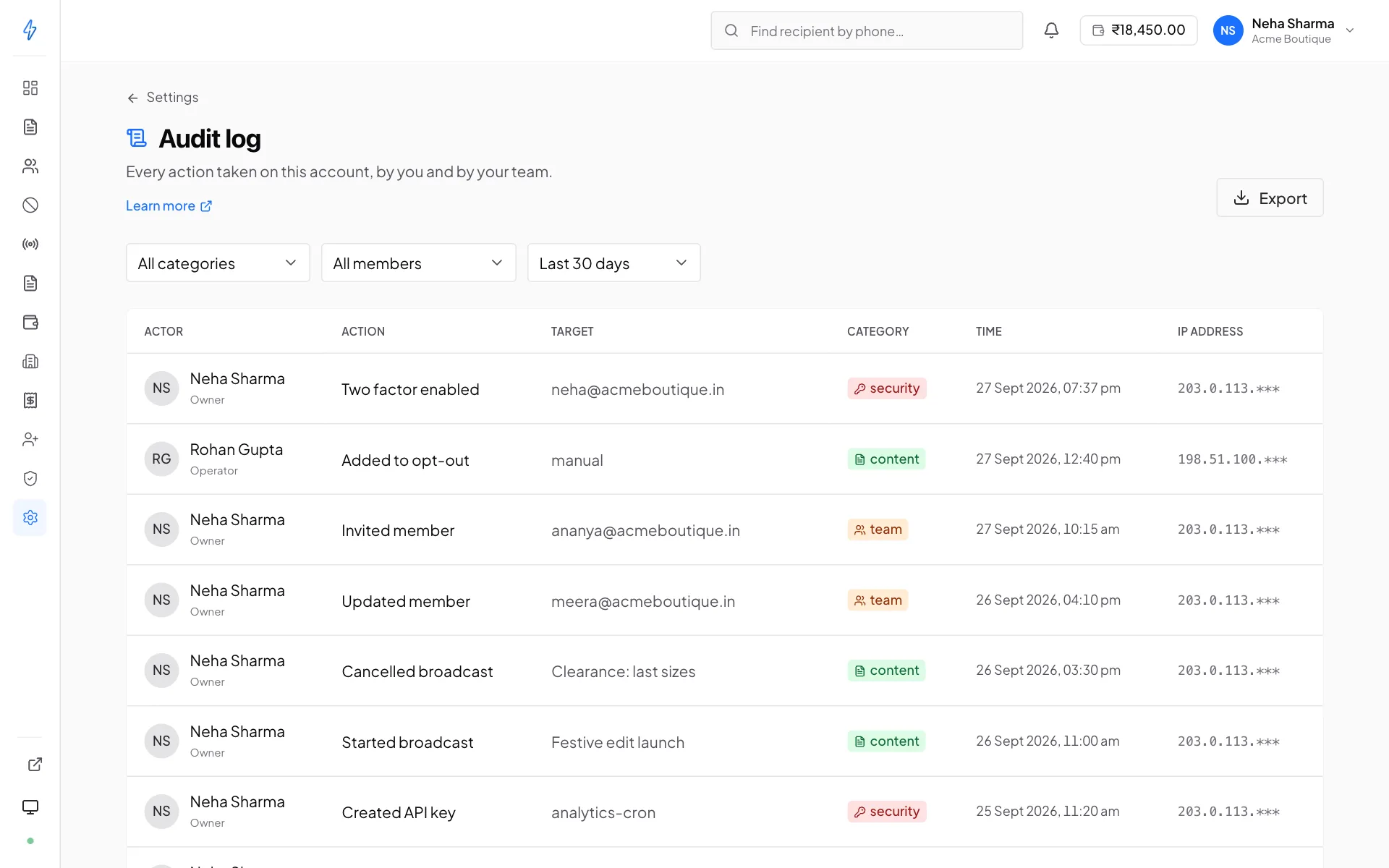
Task: Click the NS profile avatar in header
Action: click(1228, 30)
